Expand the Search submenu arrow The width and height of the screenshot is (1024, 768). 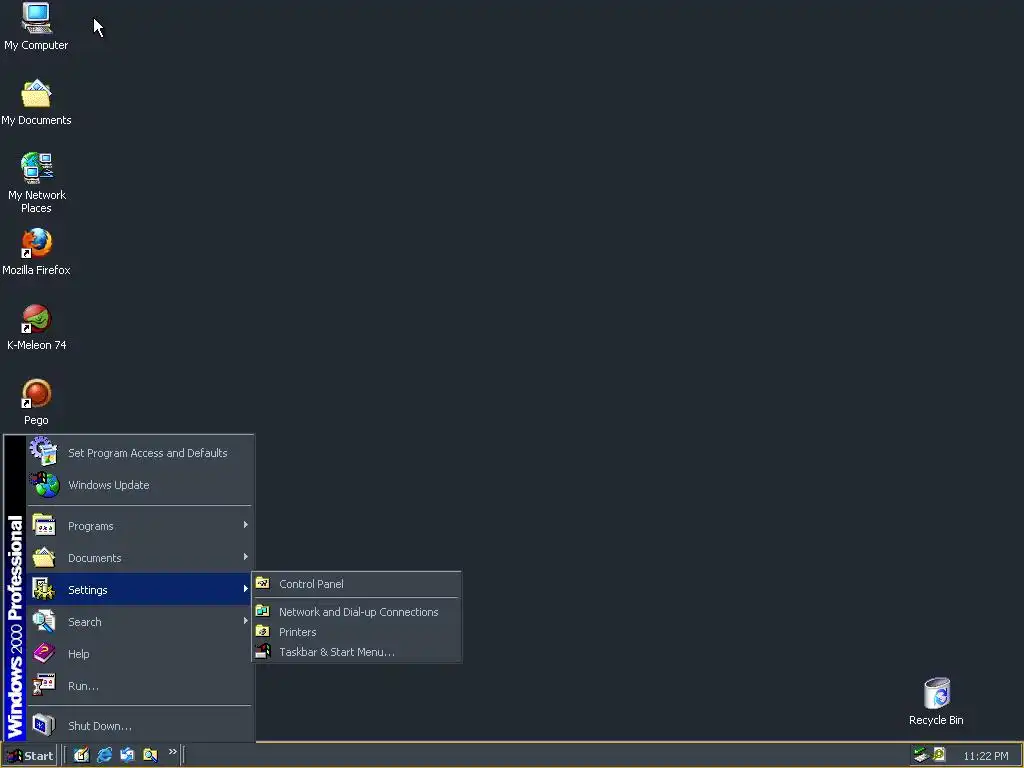246,621
